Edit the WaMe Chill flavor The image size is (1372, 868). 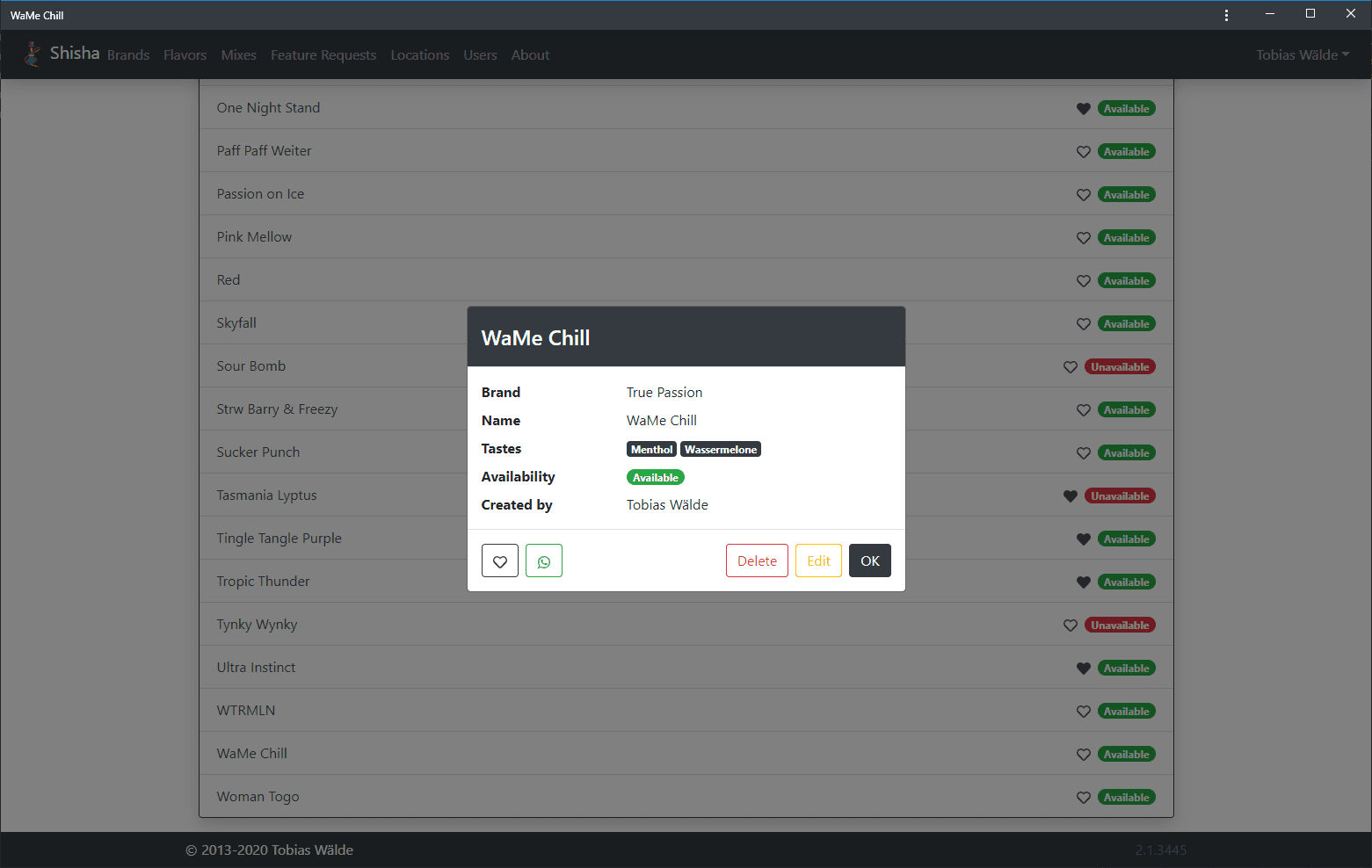pos(818,561)
